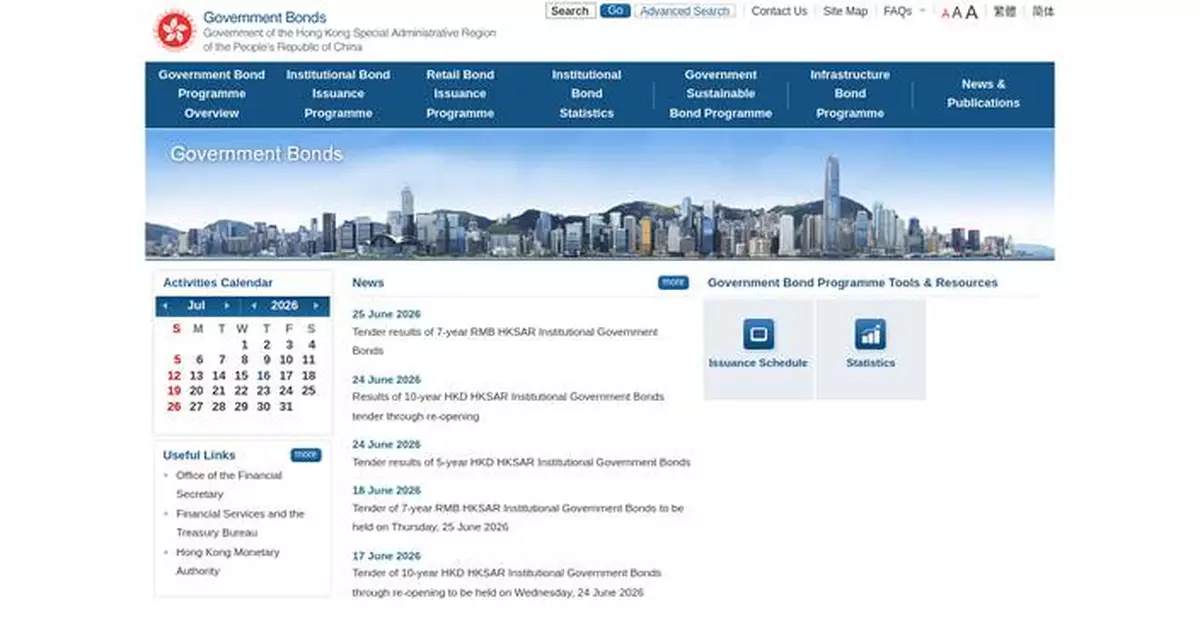Click the Useful Links more button
The width and height of the screenshot is (1200, 629).
[x=306, y=455]
